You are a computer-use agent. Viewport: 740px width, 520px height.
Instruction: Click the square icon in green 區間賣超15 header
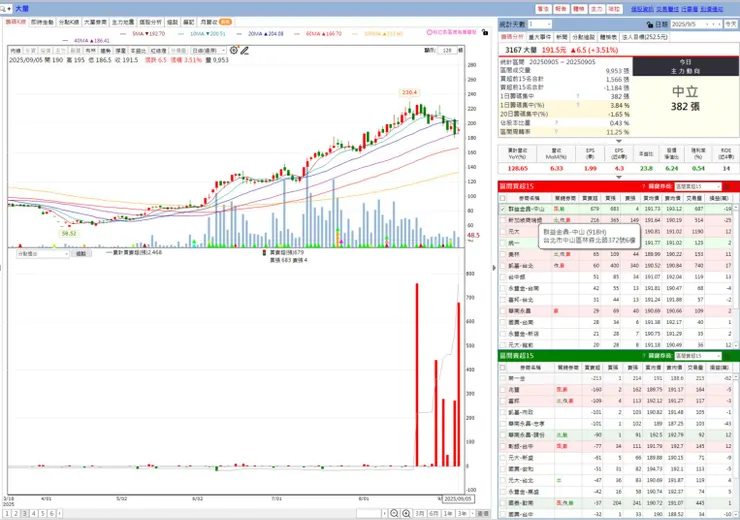pyautogui.click(x=727, y=356)
